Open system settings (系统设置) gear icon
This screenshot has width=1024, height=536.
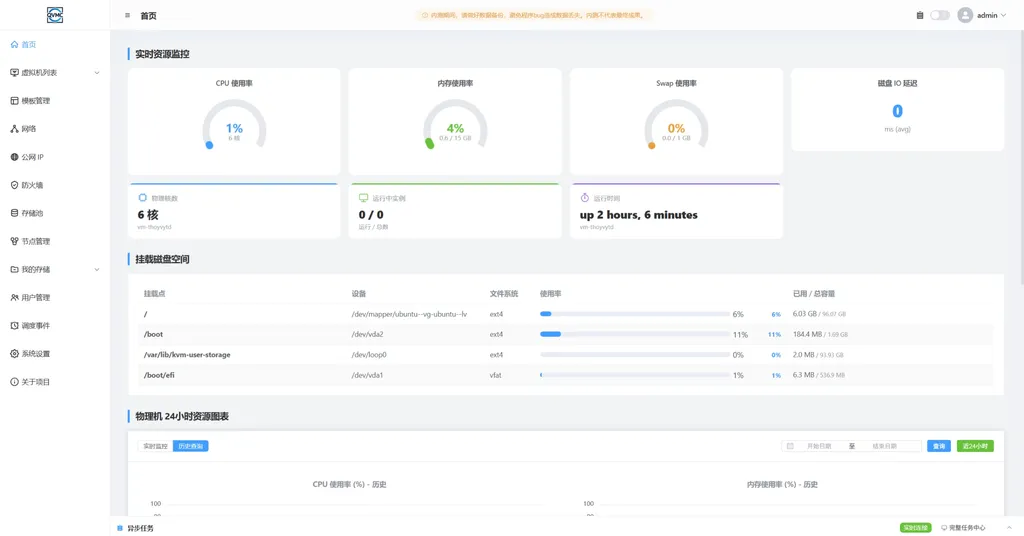click(x=14, y=353)
